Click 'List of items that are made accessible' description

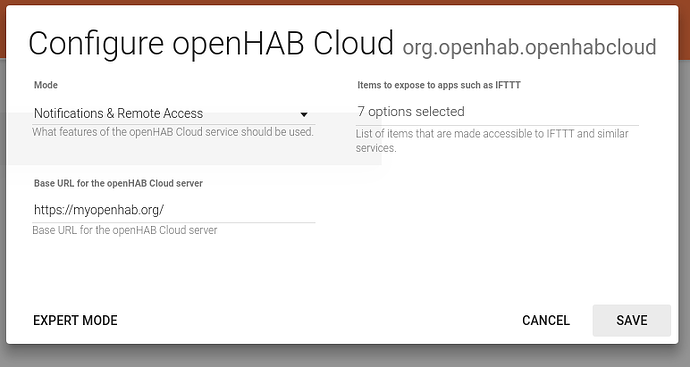click(x=492, y=141)
